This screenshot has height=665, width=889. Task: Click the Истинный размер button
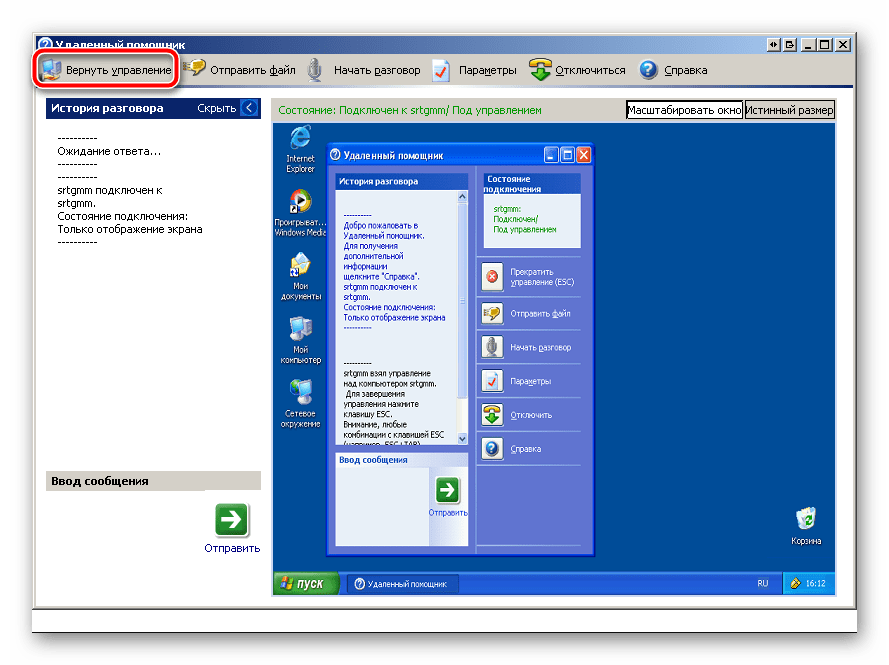(789, 110)
